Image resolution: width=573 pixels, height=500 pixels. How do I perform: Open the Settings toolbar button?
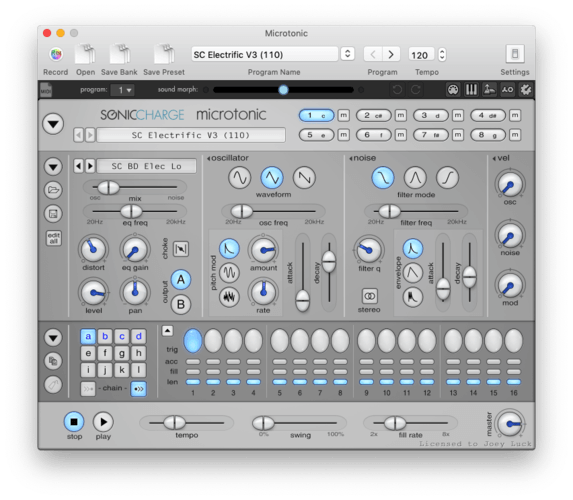point(515,54)
